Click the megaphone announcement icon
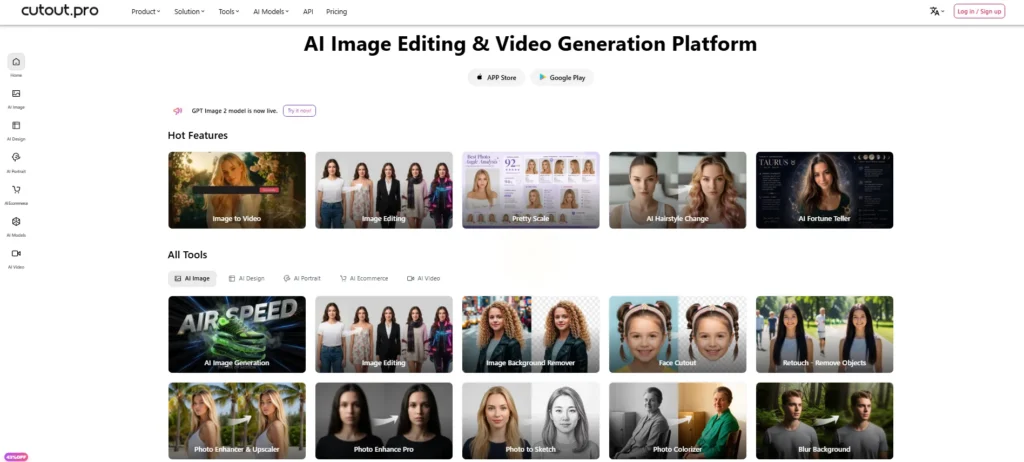Screen dimensions: 1024x462 point(177,111)
